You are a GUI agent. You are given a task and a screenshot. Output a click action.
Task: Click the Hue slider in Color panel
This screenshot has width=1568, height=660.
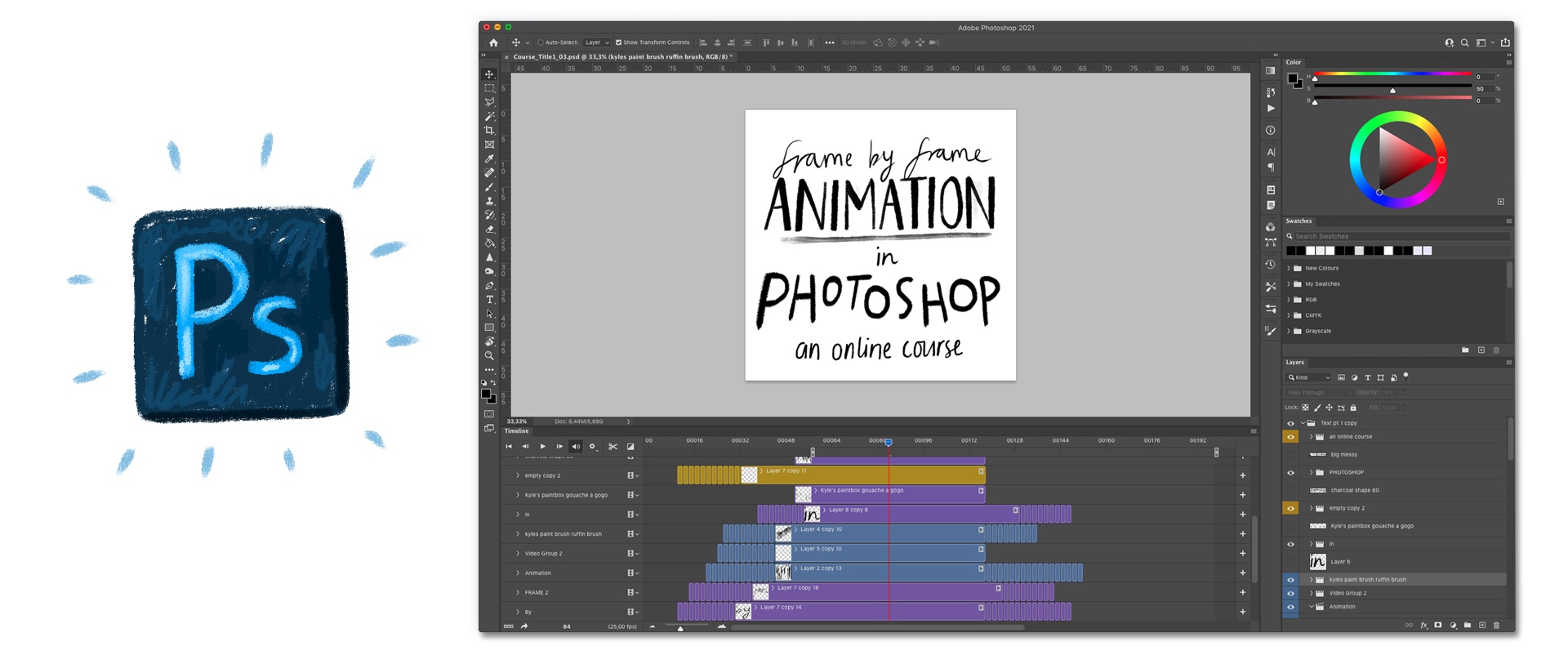pos(1393,74)
